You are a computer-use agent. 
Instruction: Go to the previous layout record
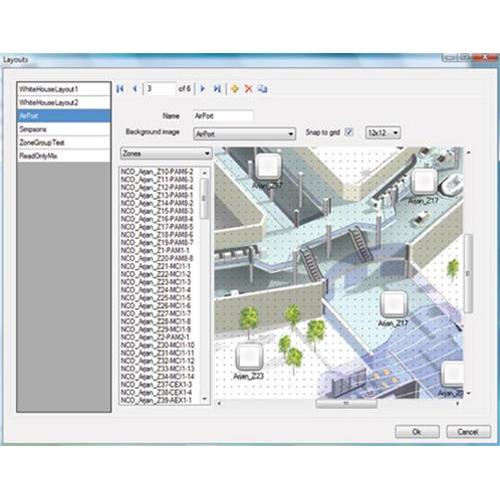135,89
